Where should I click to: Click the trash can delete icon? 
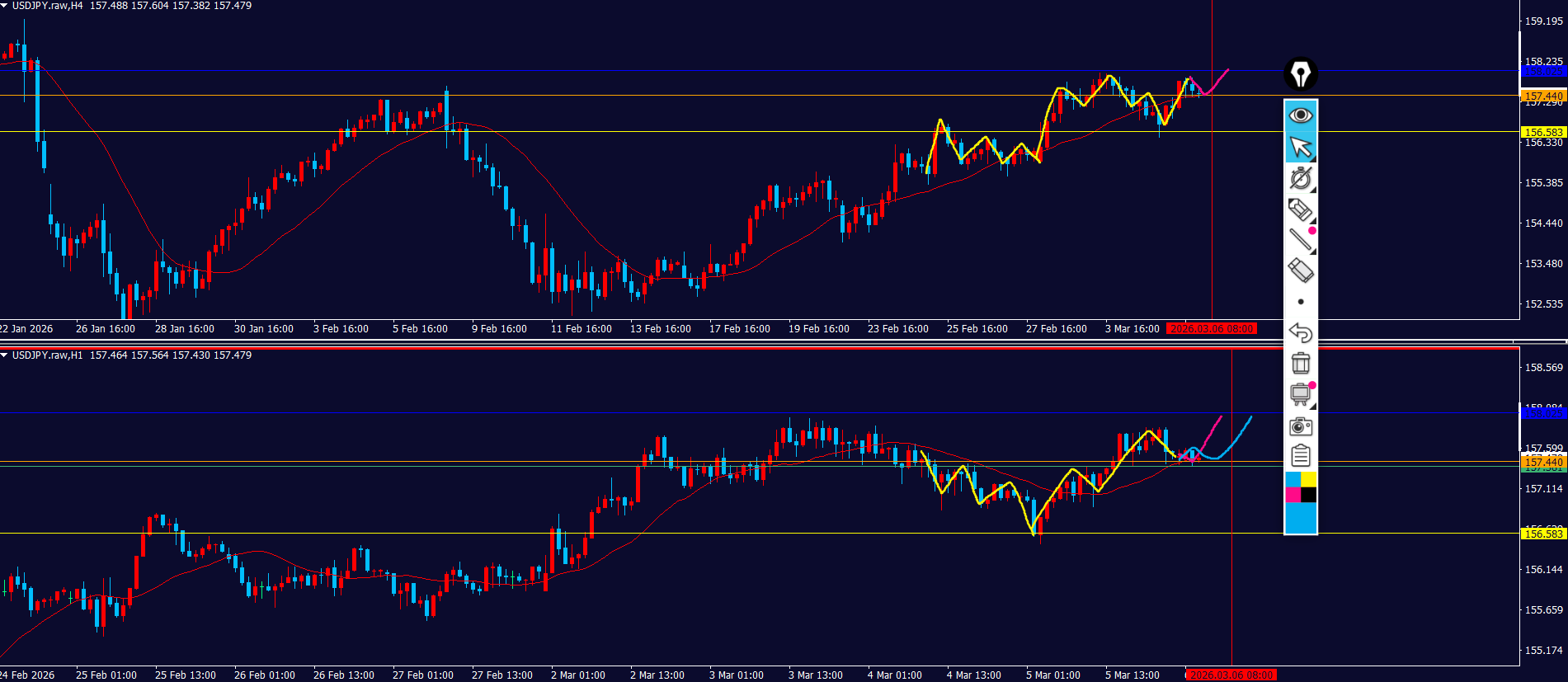tap(1300, 363)
